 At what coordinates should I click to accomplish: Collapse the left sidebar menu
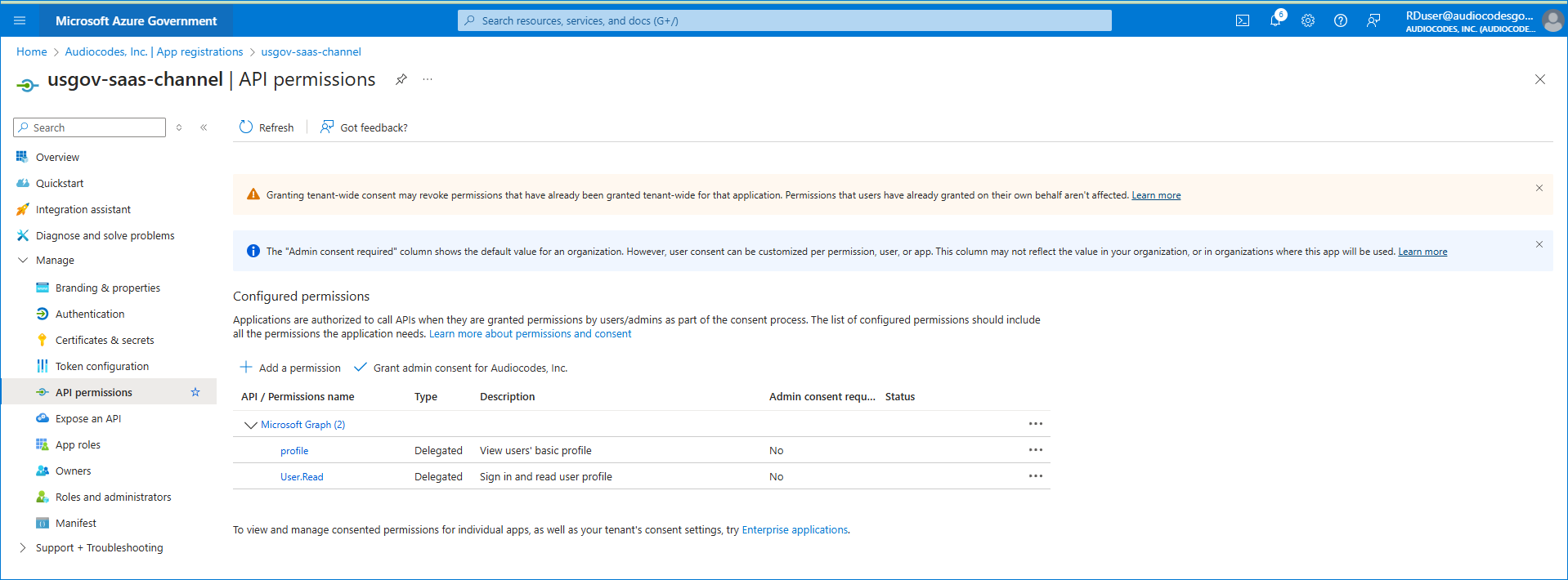coord(204,127)
